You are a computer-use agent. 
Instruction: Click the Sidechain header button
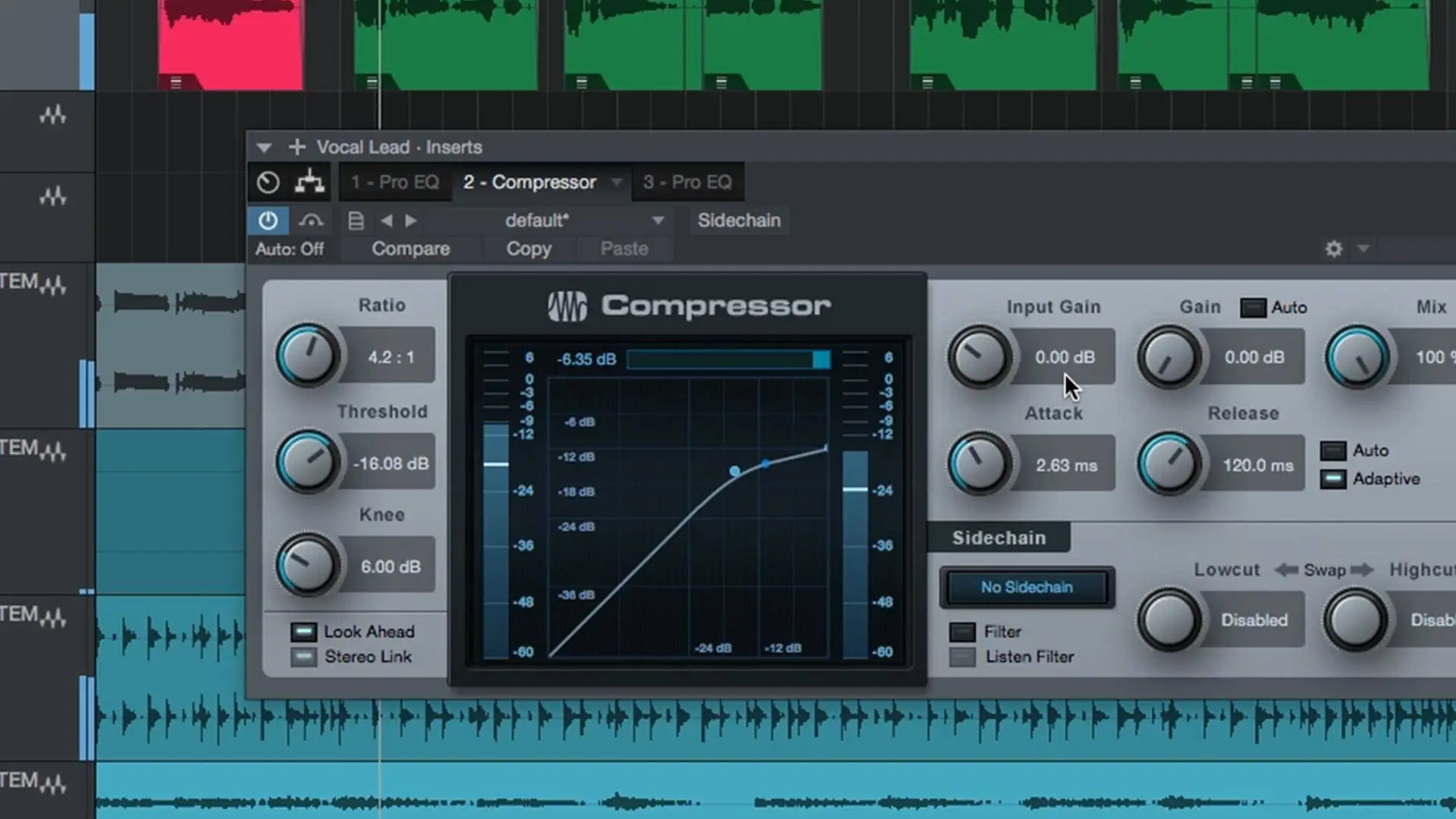(x=739, y=221)
